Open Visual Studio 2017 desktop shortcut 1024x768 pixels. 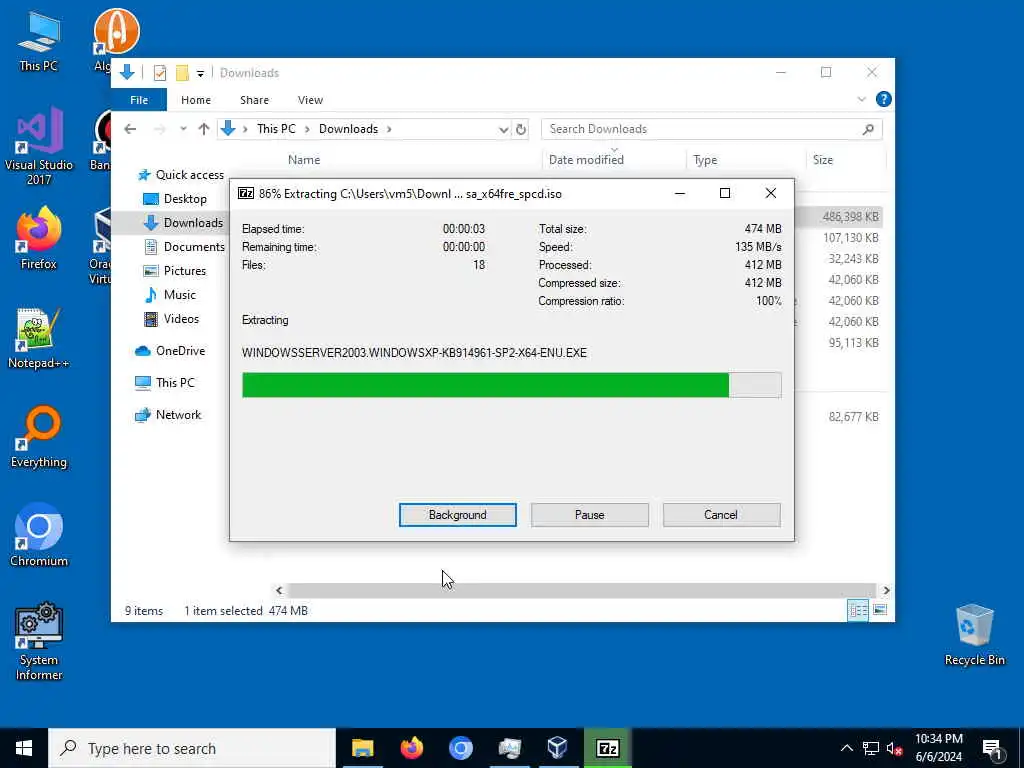tap(39, 146)
